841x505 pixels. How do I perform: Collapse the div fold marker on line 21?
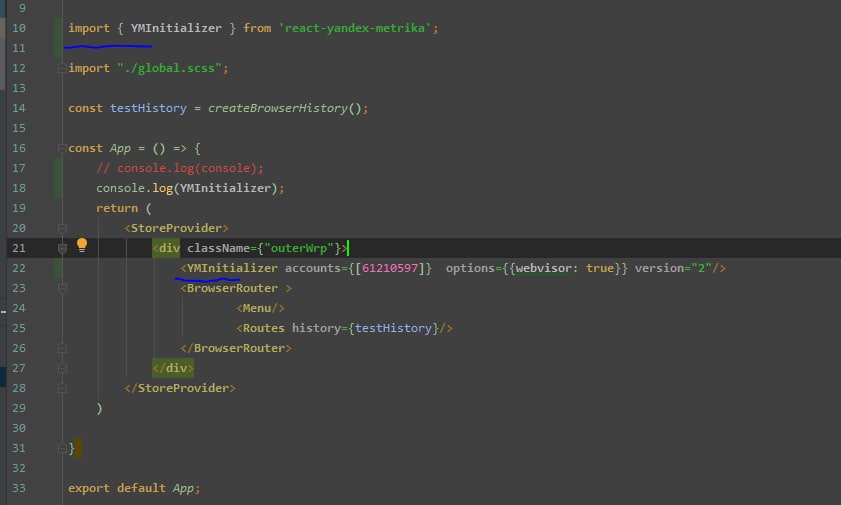[62, 248]
